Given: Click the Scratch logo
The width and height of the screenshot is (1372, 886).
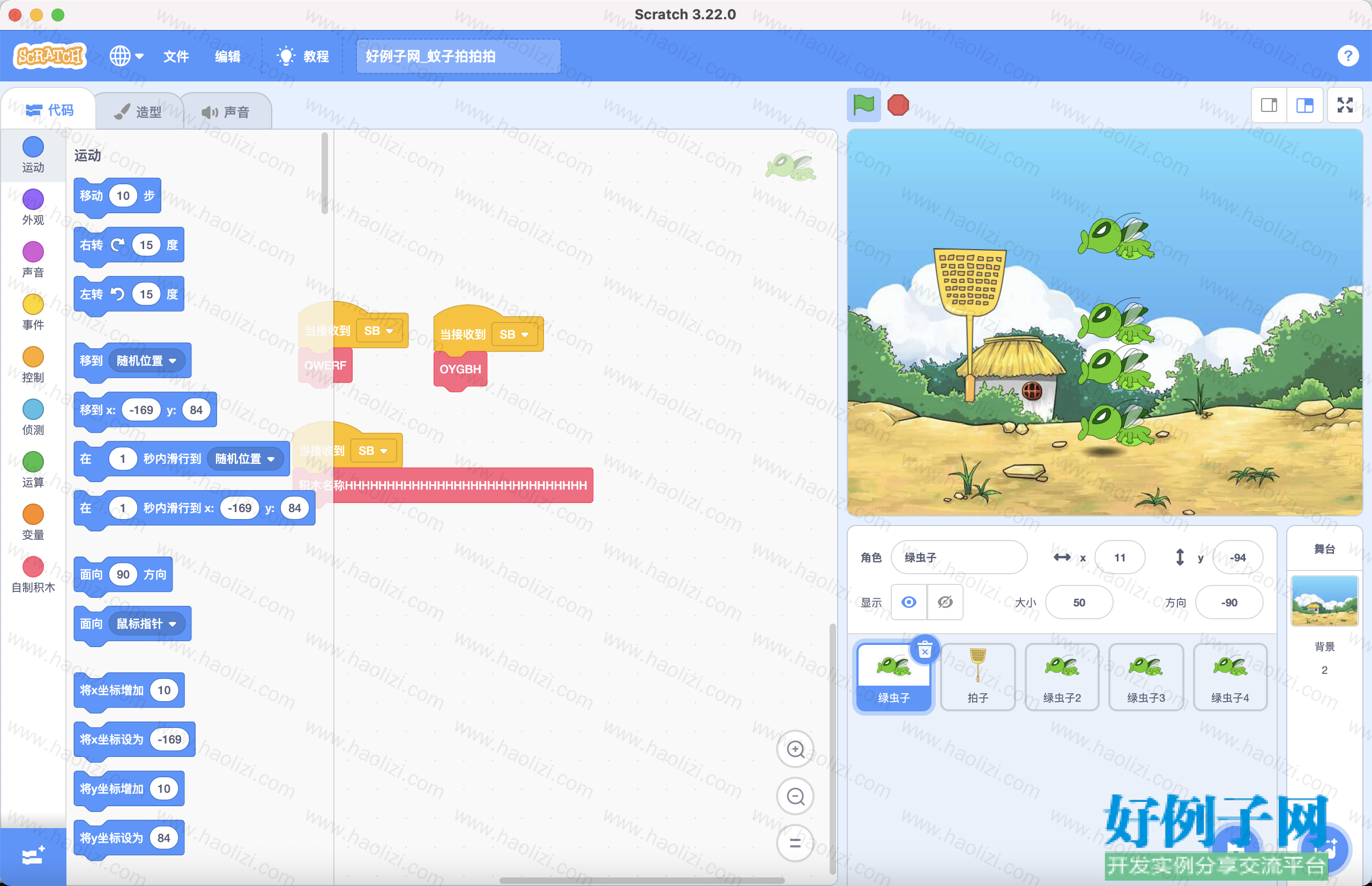Looking at the screenshot, I should tap(49, 56).
